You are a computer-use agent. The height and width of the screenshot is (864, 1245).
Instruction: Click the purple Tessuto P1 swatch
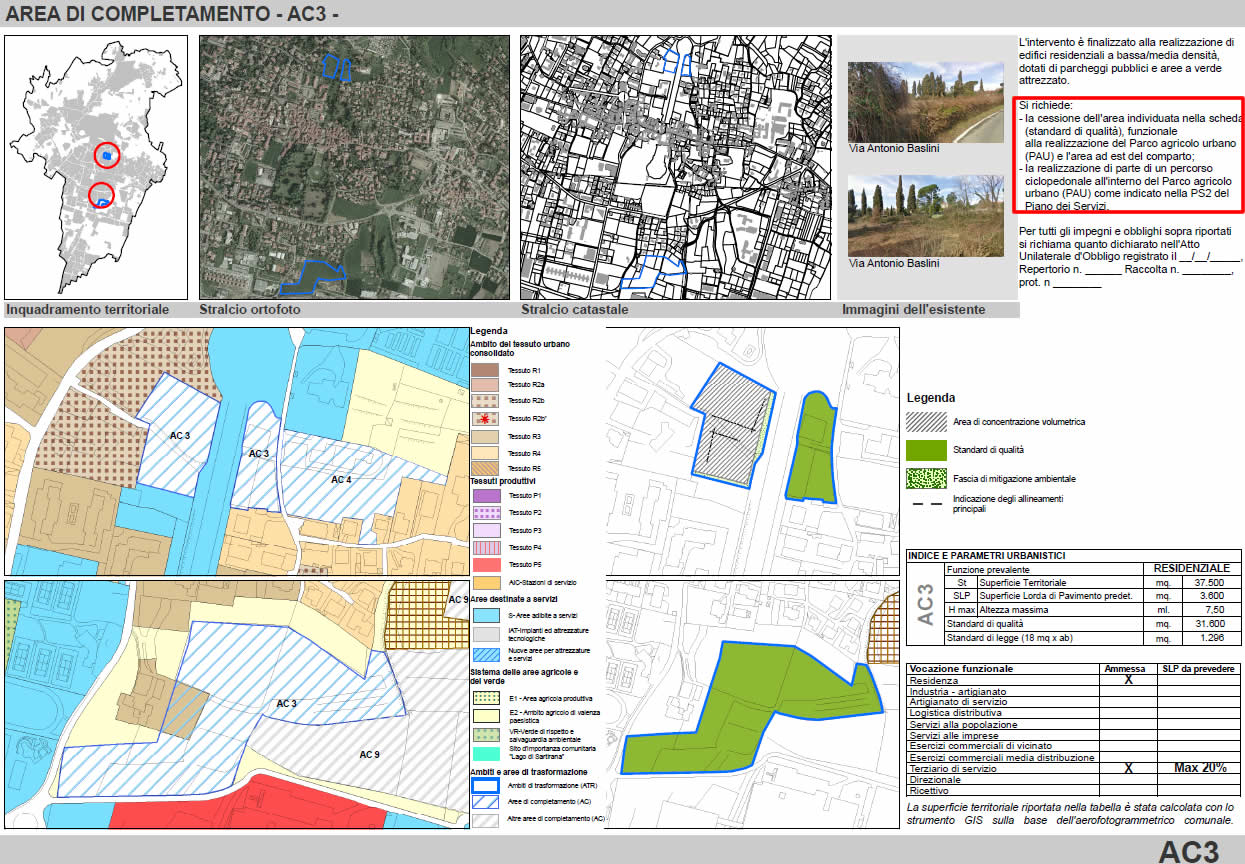click(485, 495)
